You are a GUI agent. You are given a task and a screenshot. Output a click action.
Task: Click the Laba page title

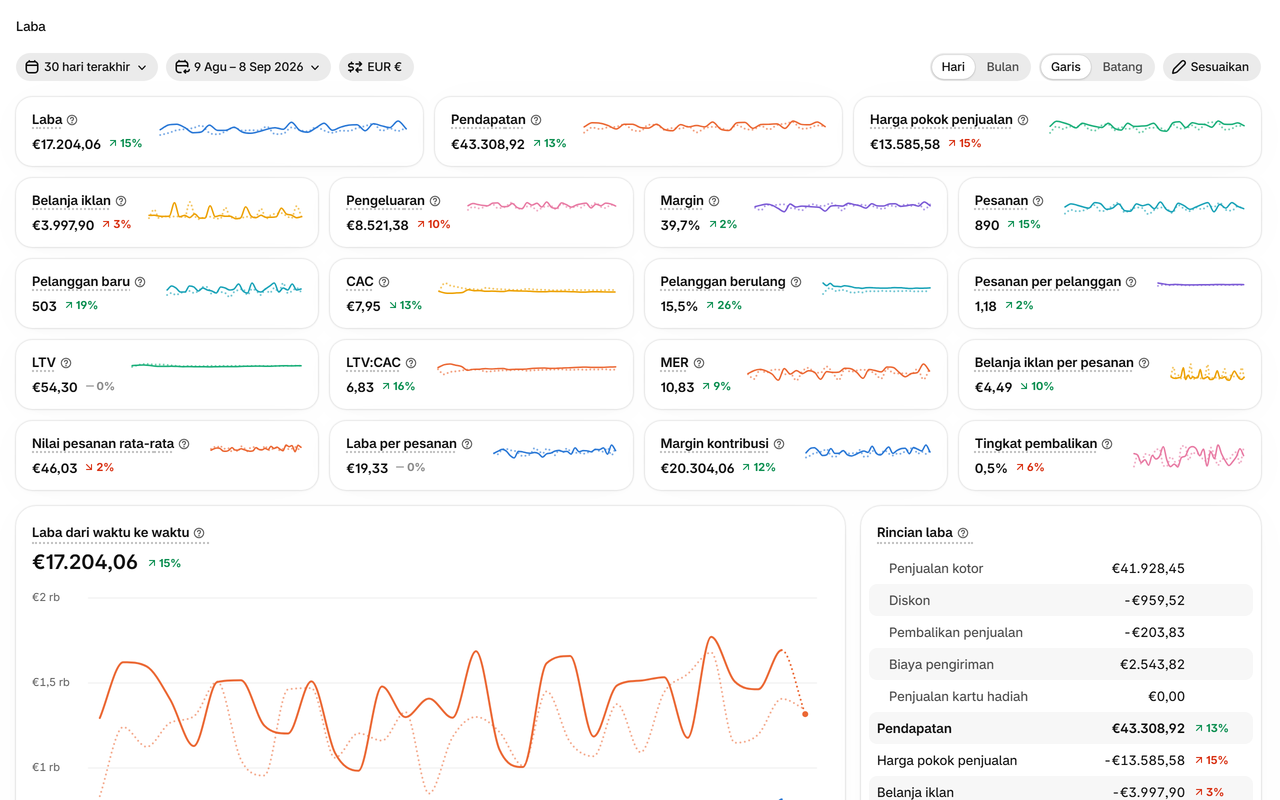31,27
